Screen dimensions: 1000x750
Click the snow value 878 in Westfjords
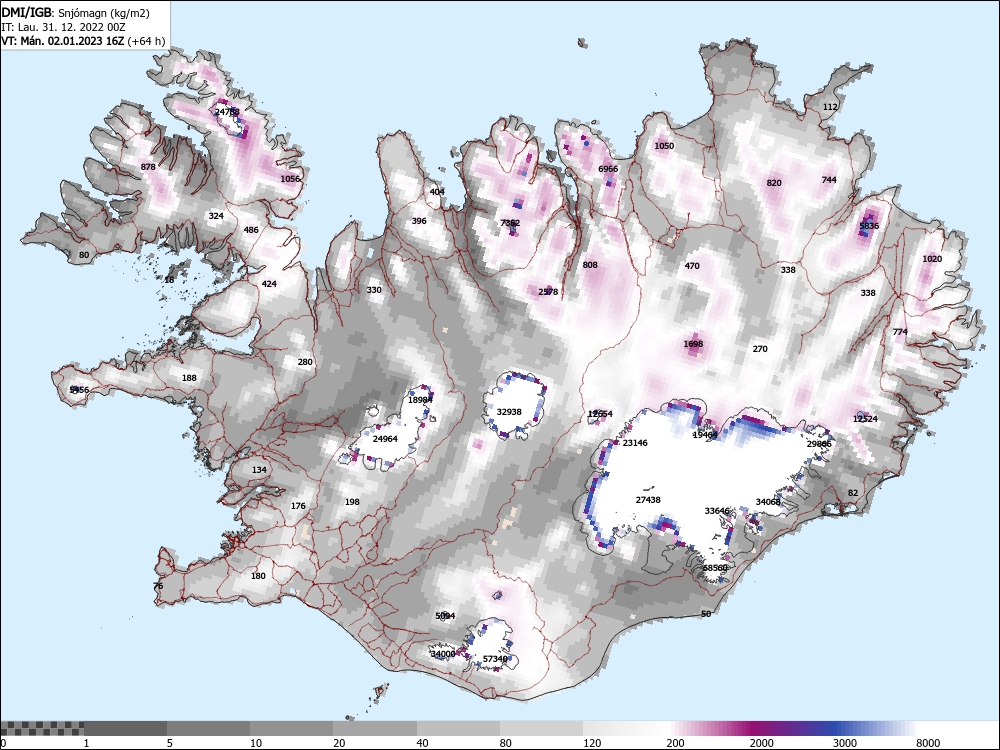(x=148, y=167)
